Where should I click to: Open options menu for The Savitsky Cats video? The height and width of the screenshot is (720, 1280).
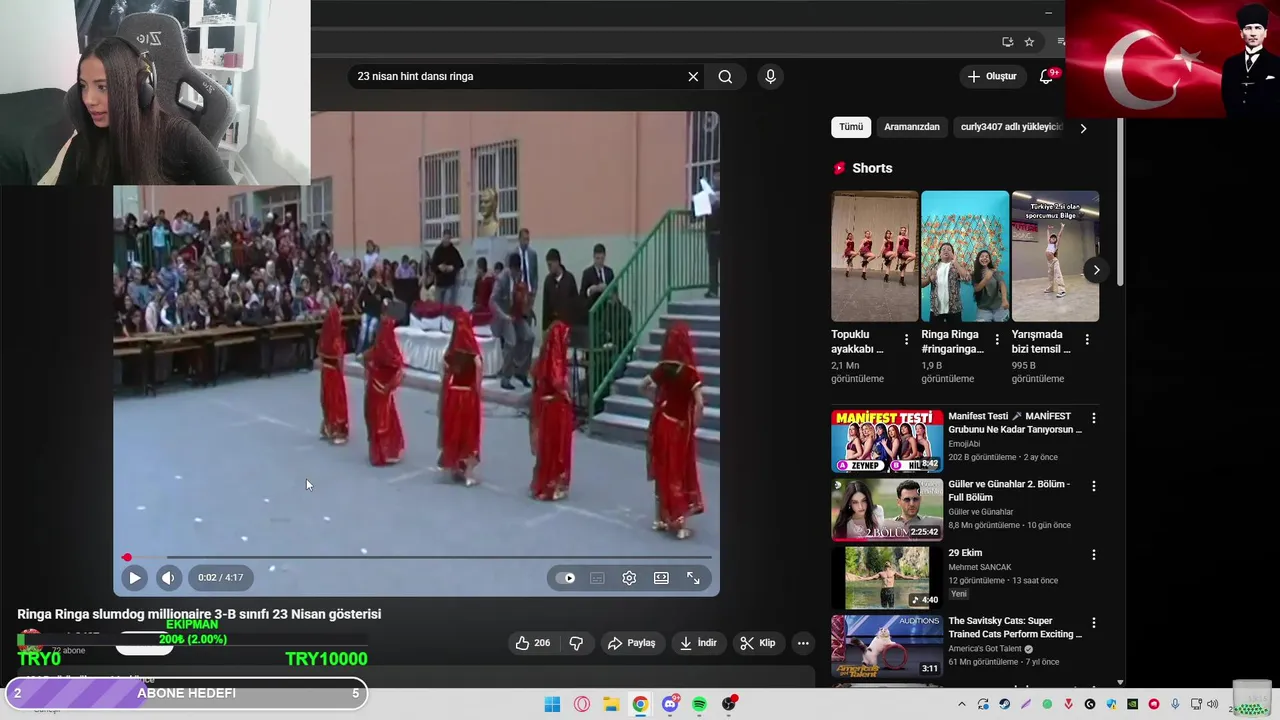1093,623
